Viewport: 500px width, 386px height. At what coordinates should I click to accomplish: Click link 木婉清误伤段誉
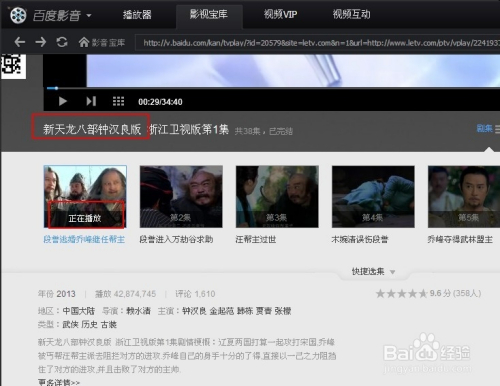(360, 239)
